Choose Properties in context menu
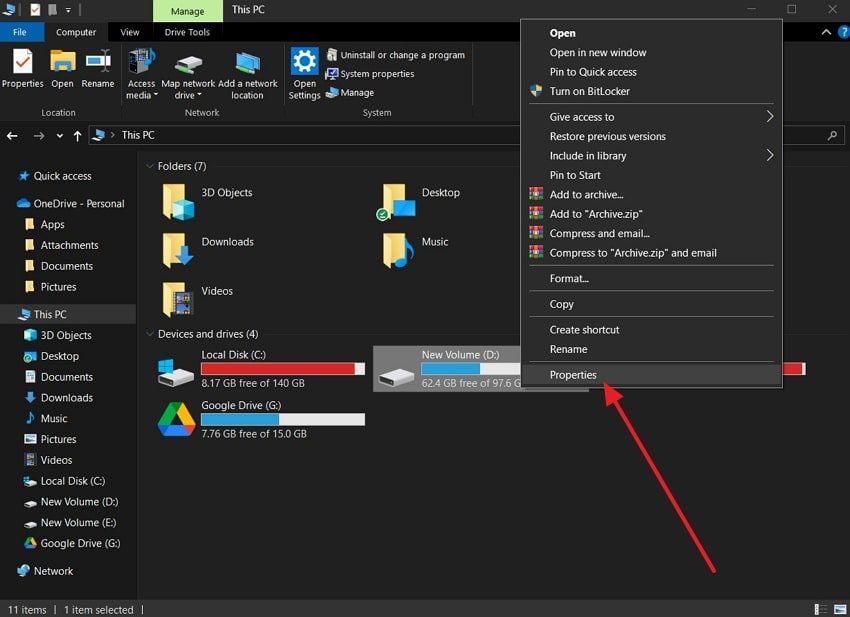 point(651,375)
